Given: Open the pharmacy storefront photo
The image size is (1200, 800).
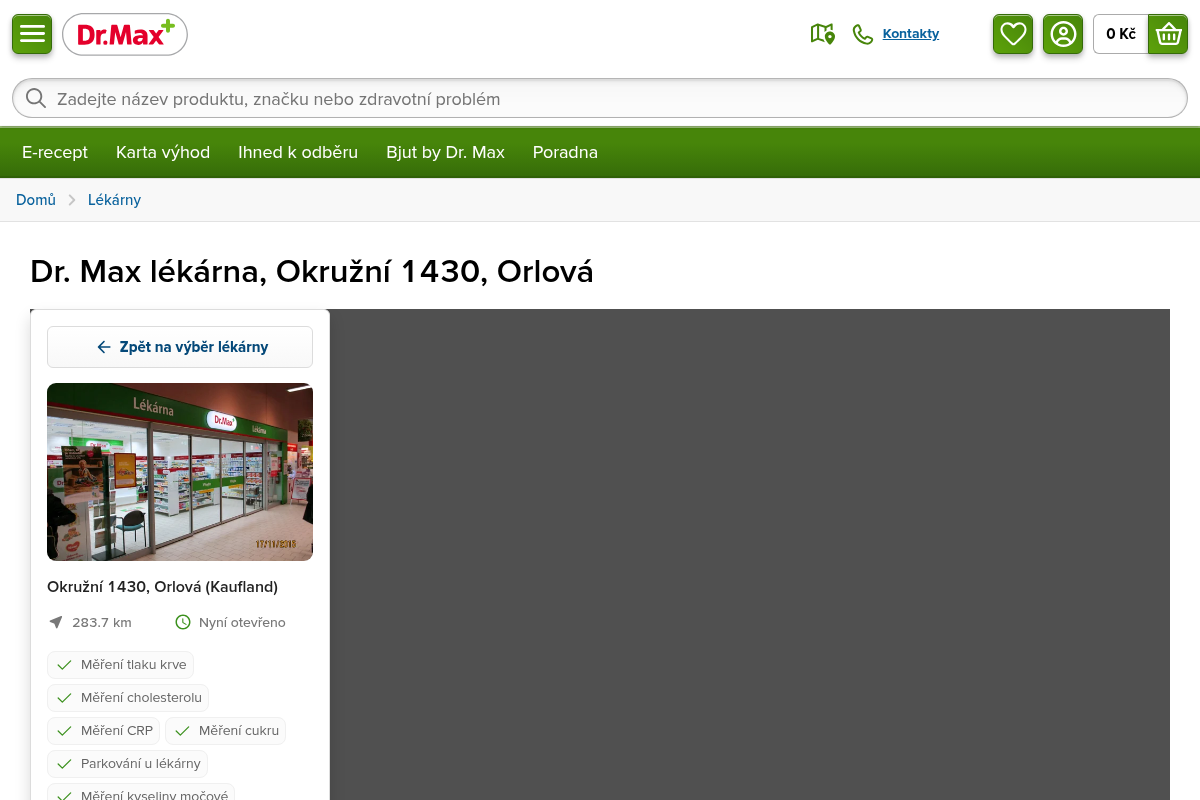Looking at the screenshot, I should [x=180, y=472].
